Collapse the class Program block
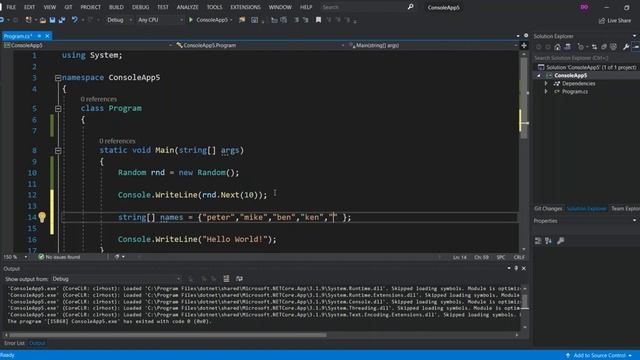 tap(58, 109)
